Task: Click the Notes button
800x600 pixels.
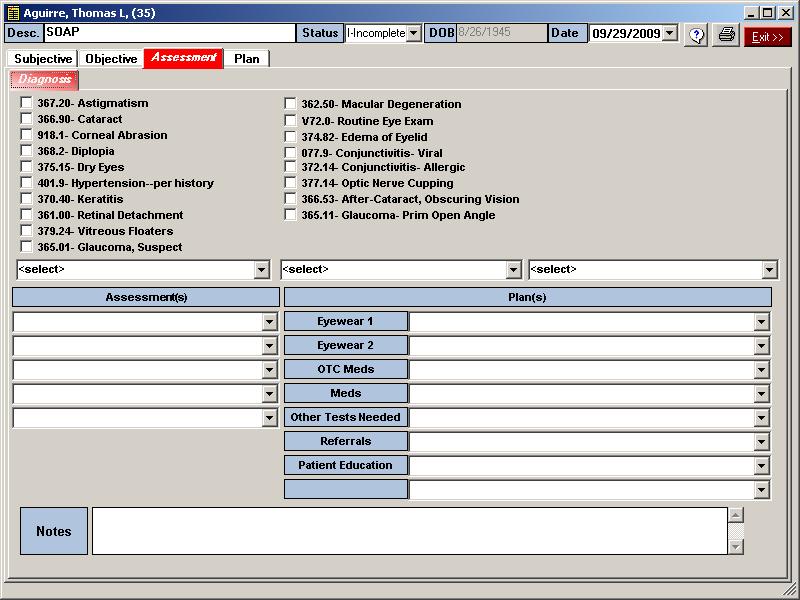Action: (54, 531)
